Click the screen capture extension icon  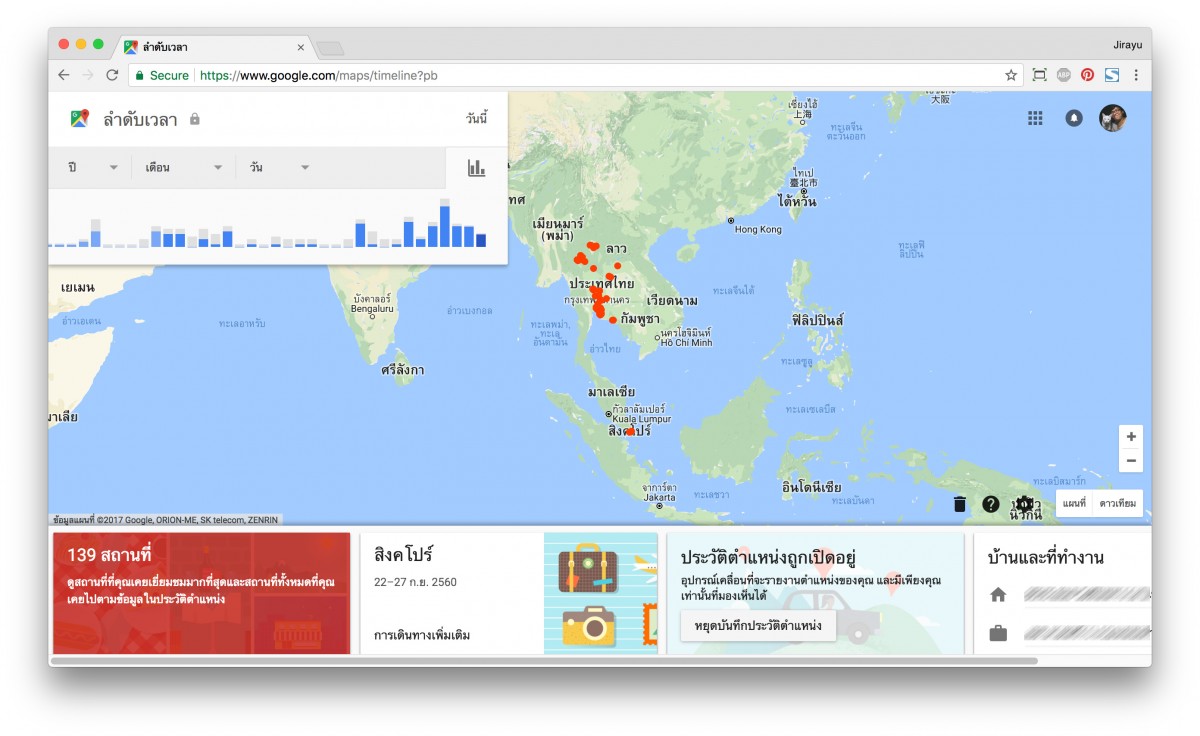[x=1039, y=75]
